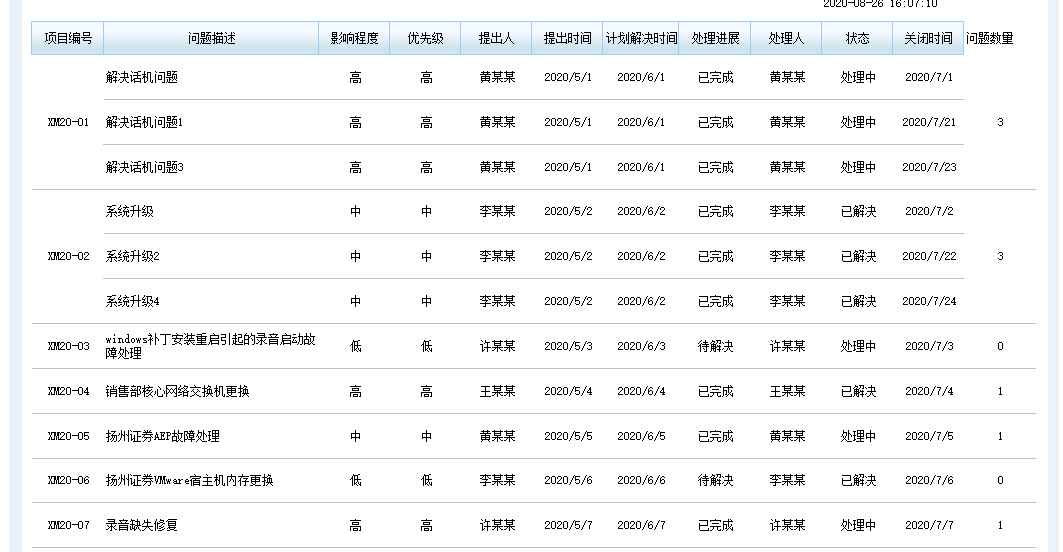Click the 处理进展 column header
The image size is (1063, 552).
pos(715,39)
